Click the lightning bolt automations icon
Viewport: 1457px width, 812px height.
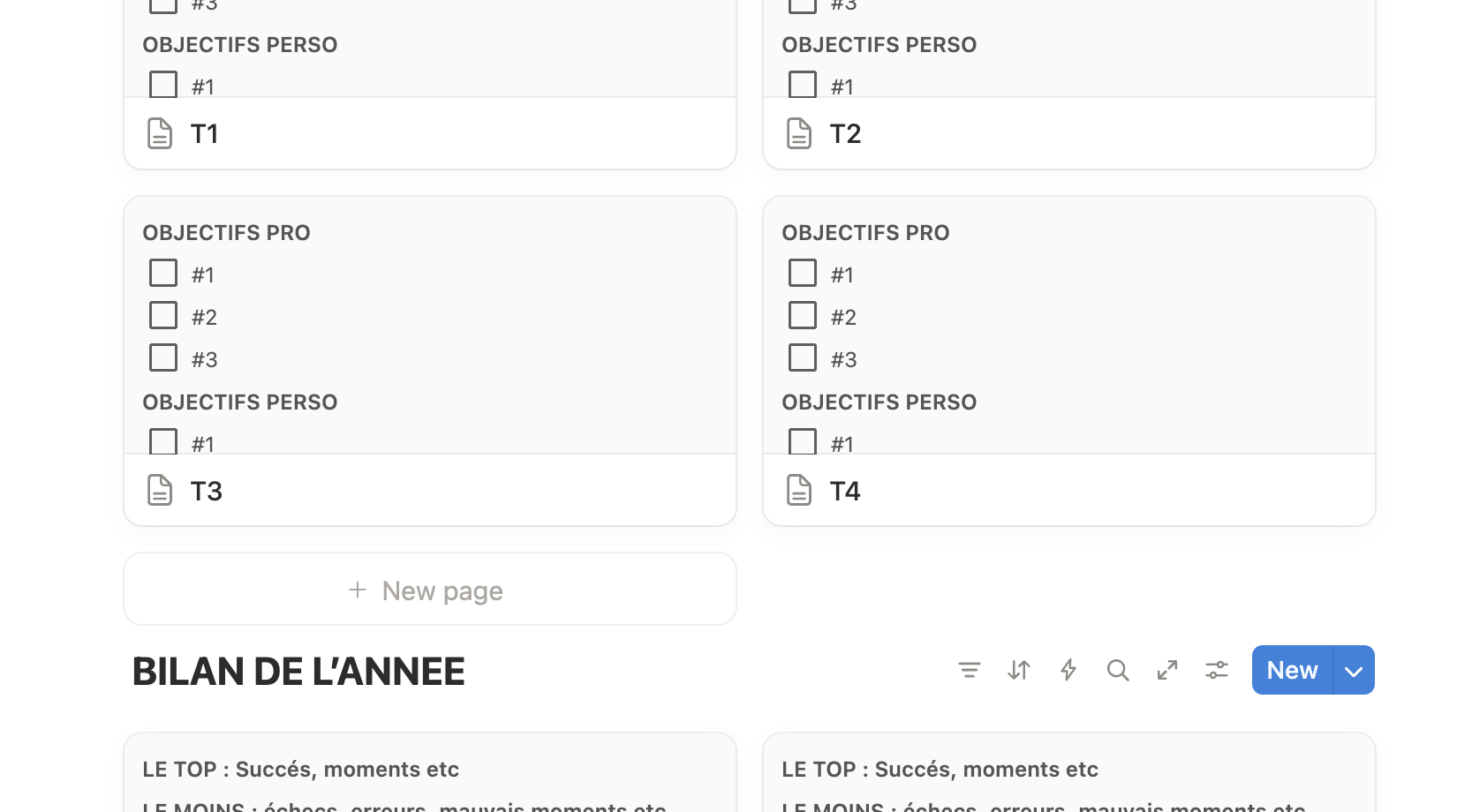point(1068,671)
